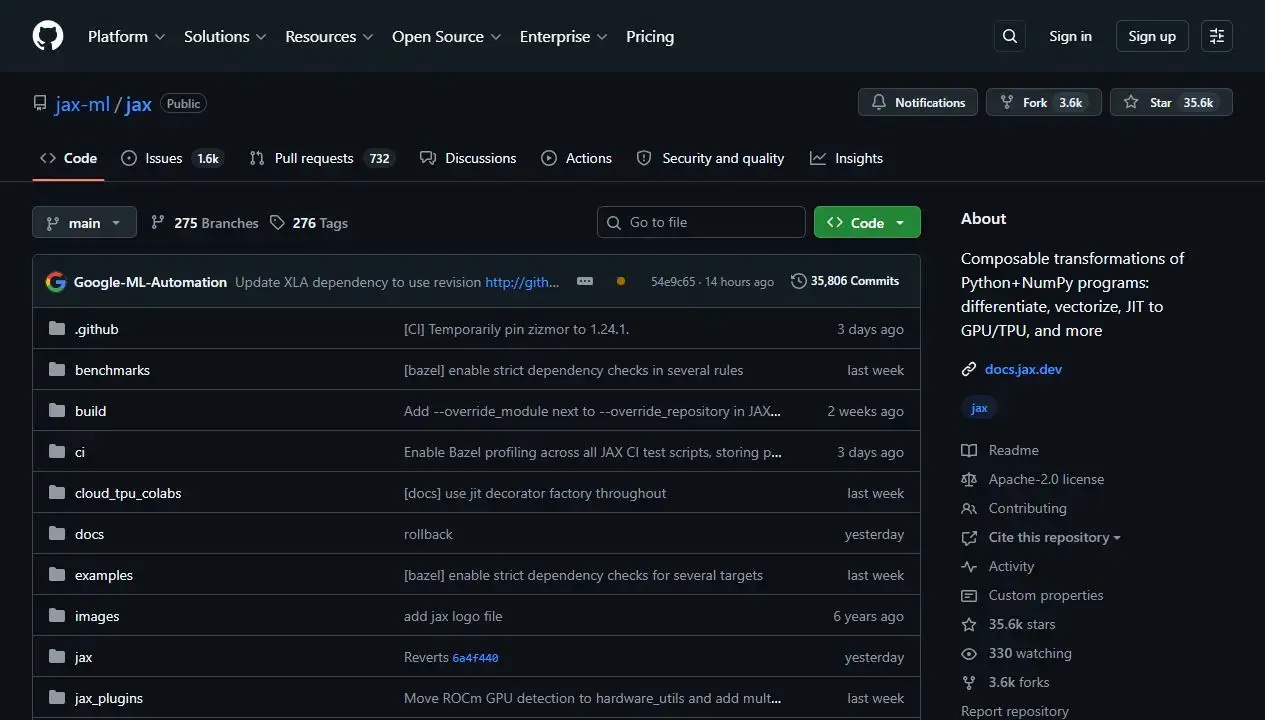
Task: Switch to the Discussions tab
Action: tap(468, 158)
